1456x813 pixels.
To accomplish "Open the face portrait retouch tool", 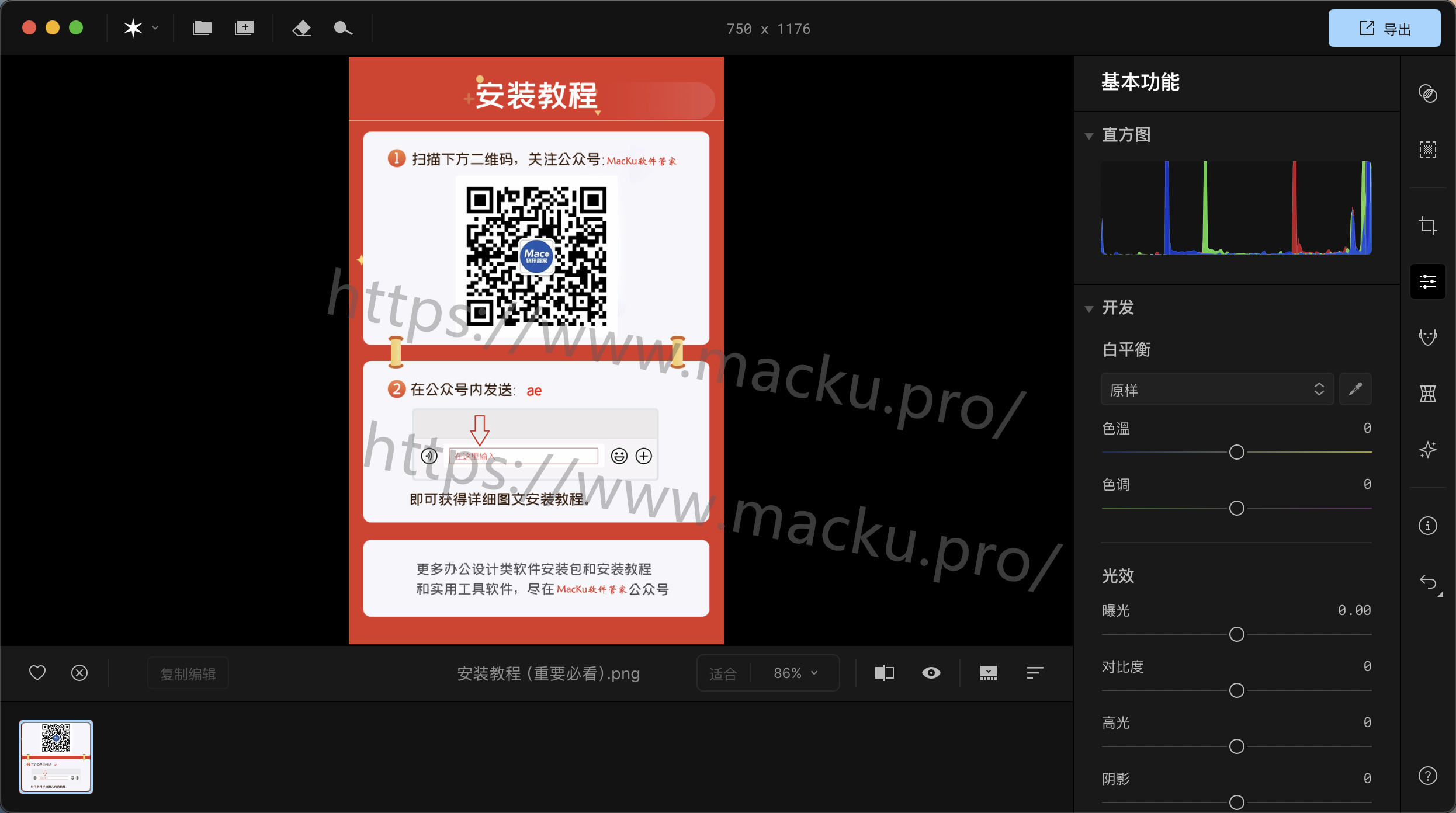I will pyautogui.click(x=1428, y=337).
